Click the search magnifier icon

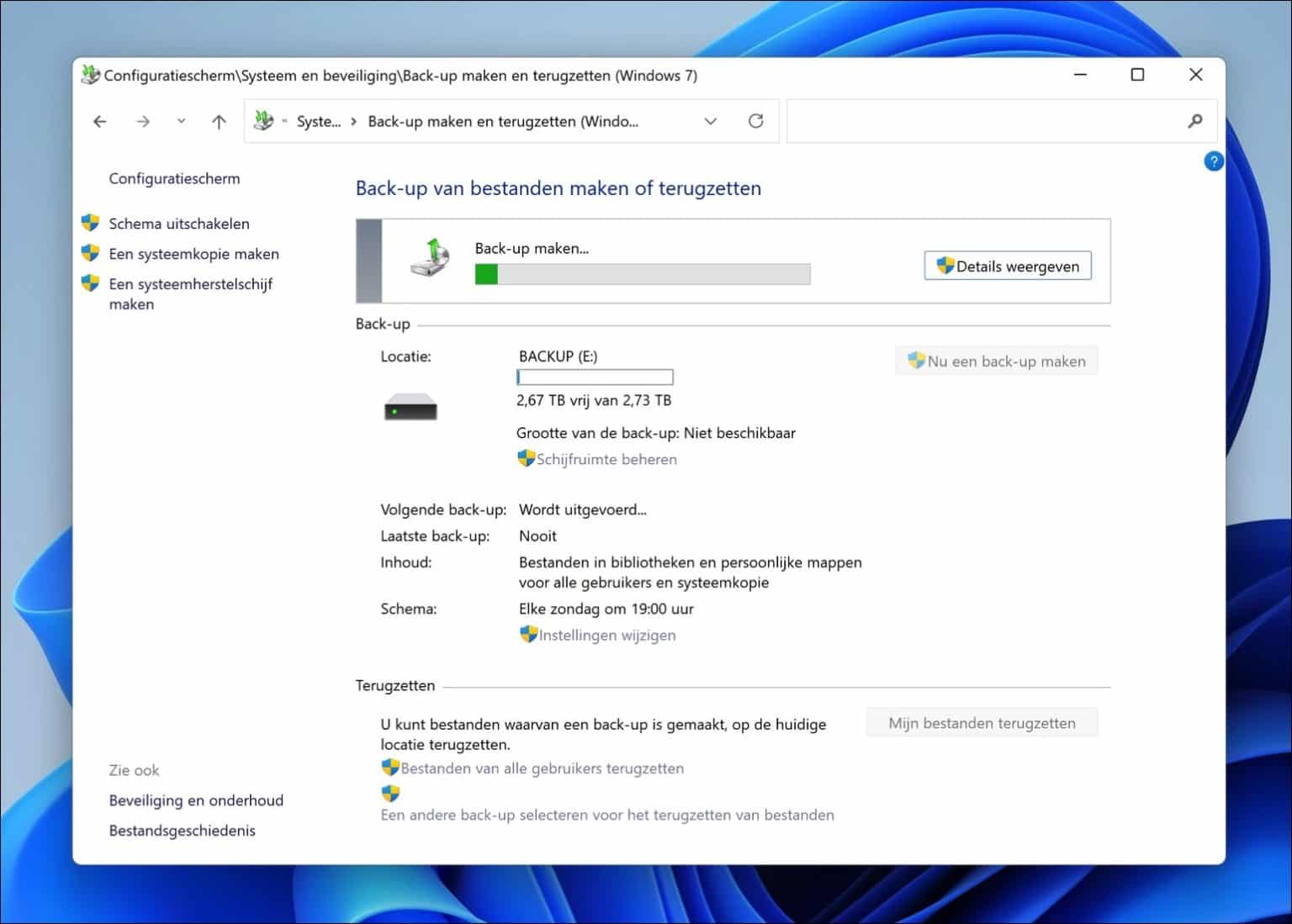[x=1195, y=121]
